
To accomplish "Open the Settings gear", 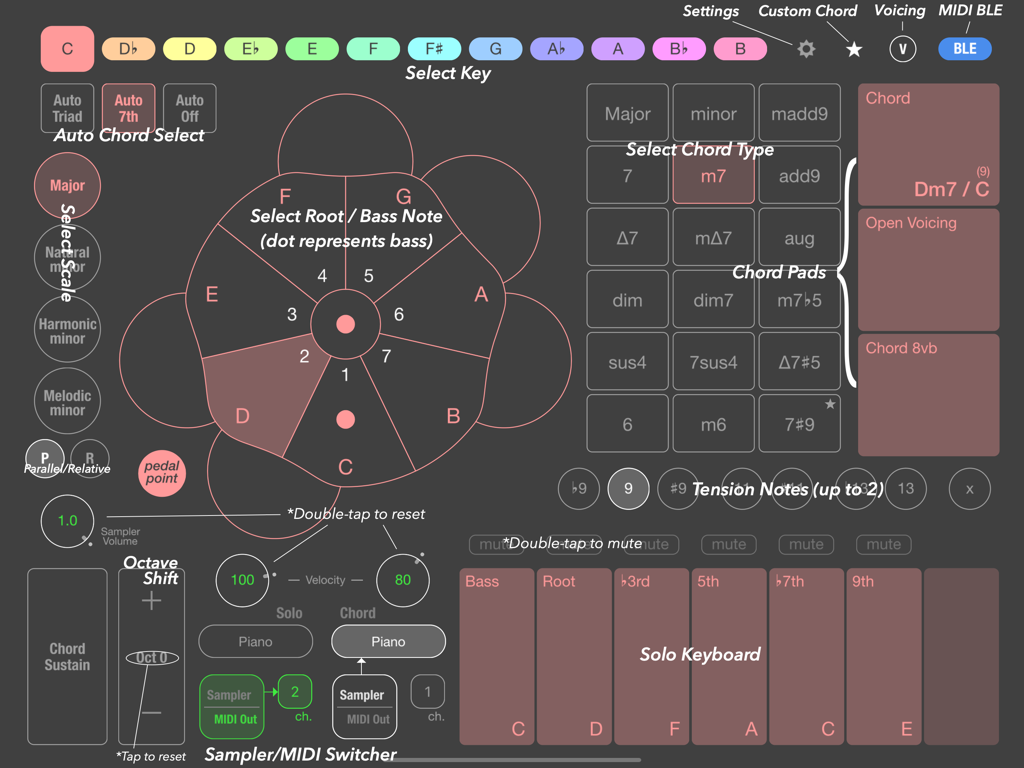I will click(x=806, y=48).
